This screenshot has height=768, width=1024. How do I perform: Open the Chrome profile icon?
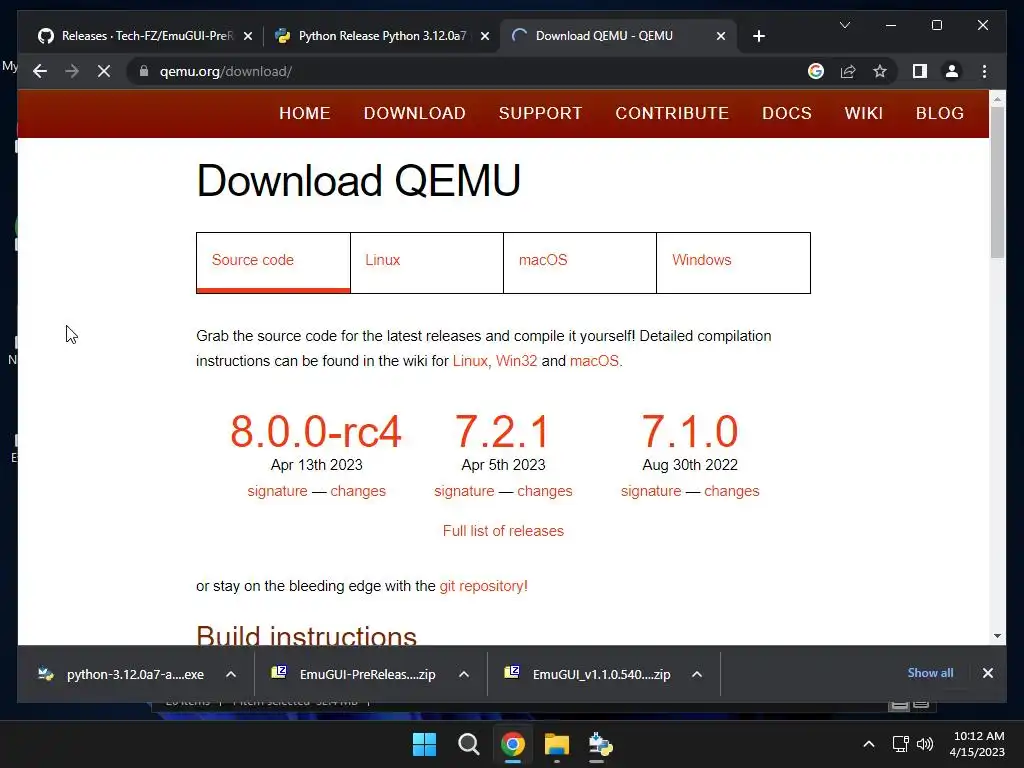coord(952,71)
